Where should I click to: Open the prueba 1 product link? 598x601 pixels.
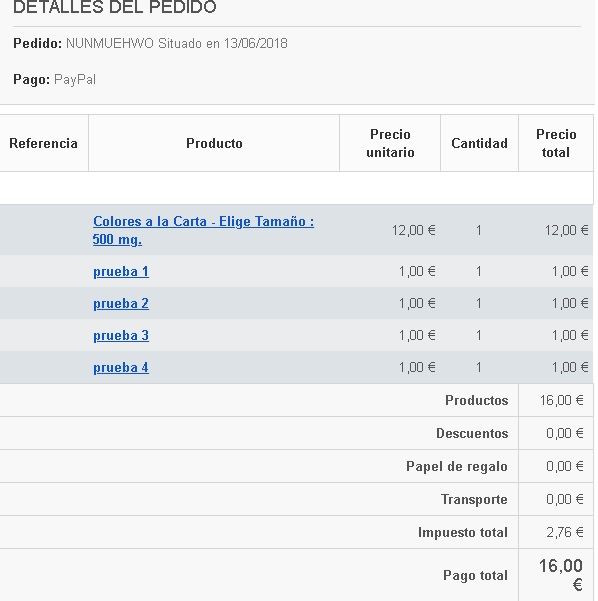coord(121,272)
